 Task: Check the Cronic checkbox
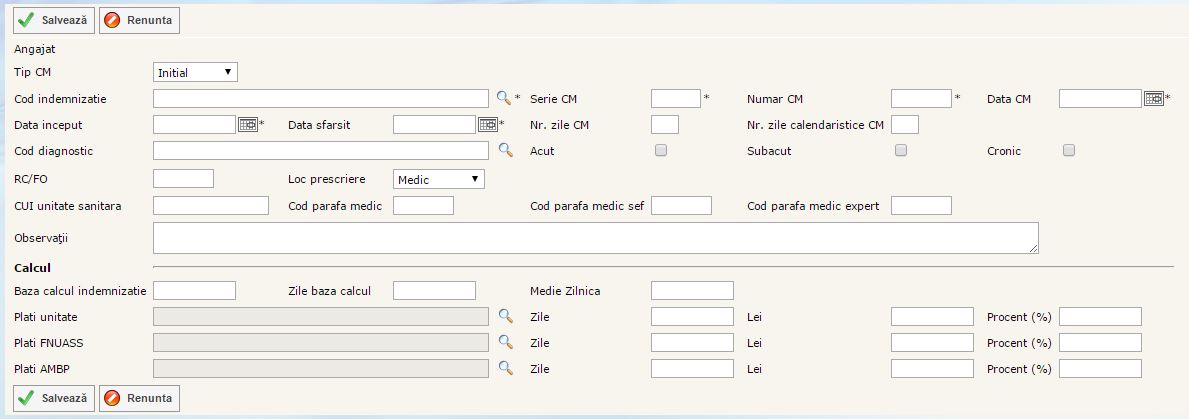(1068, 151)
